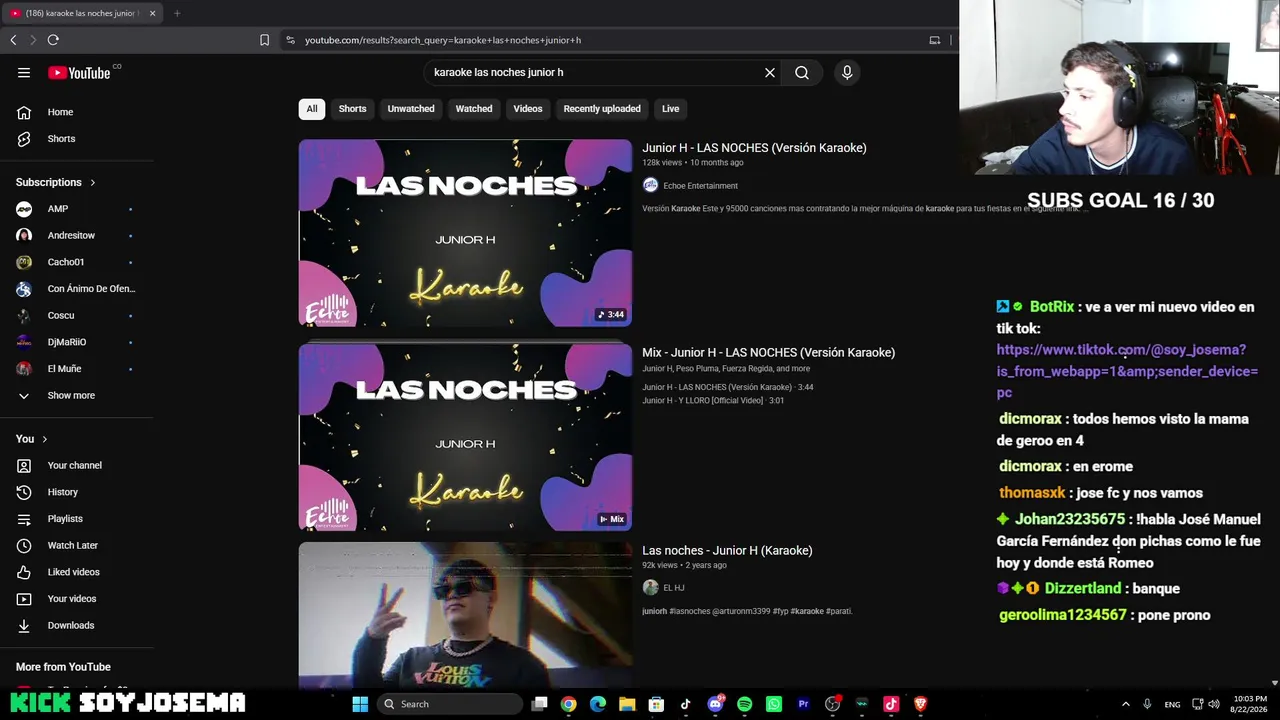
Task: Run the search with the magnifier button
Action: click(802, 72)
